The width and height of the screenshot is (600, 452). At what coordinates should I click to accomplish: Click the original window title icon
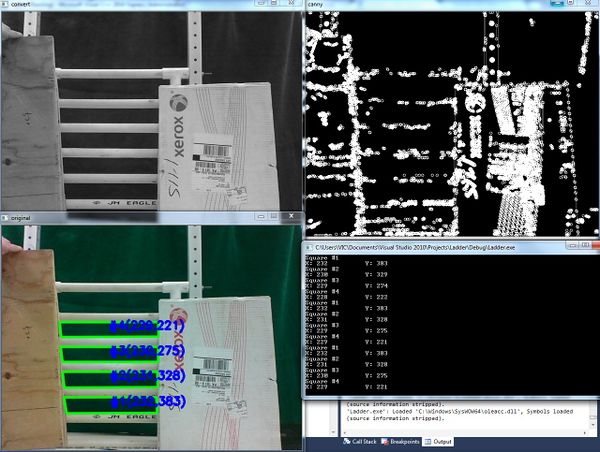point(5,218)
